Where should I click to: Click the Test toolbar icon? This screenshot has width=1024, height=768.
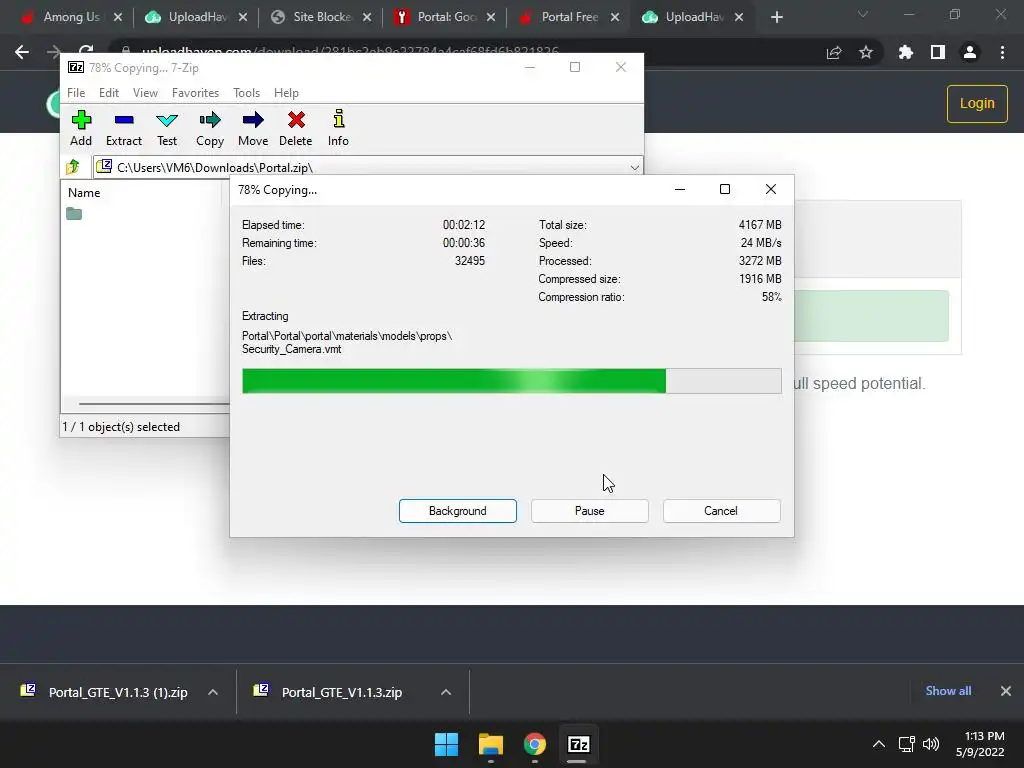167,128
